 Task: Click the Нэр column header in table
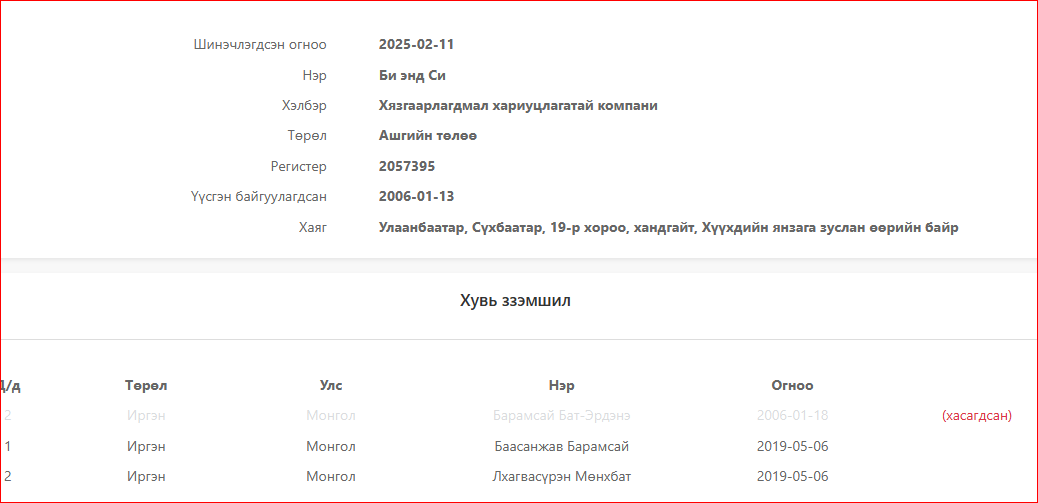click(x=561, y=385)
